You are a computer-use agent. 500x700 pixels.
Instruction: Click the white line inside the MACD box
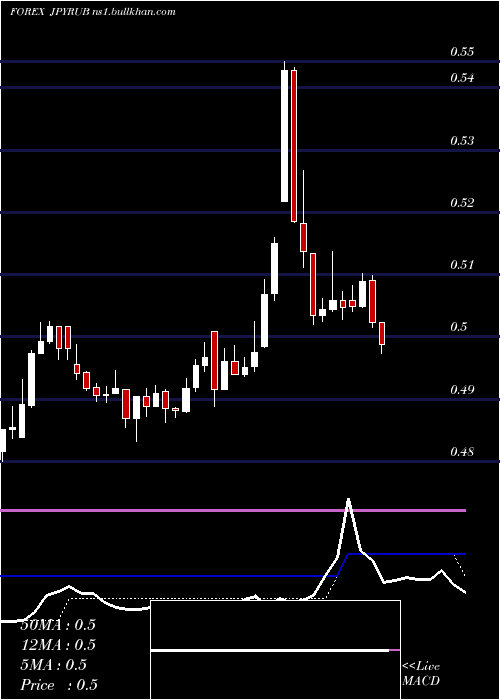(270, 650)
